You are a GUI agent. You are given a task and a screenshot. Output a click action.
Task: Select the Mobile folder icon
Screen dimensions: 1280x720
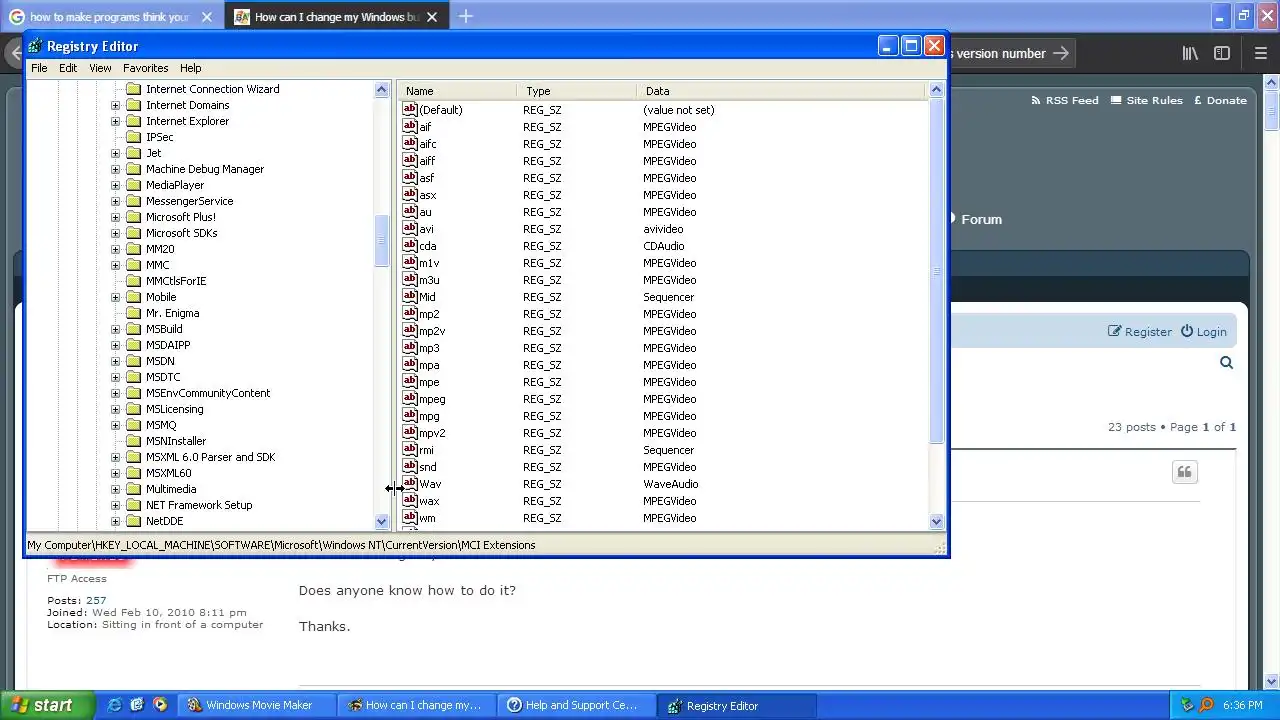point(133,297)
